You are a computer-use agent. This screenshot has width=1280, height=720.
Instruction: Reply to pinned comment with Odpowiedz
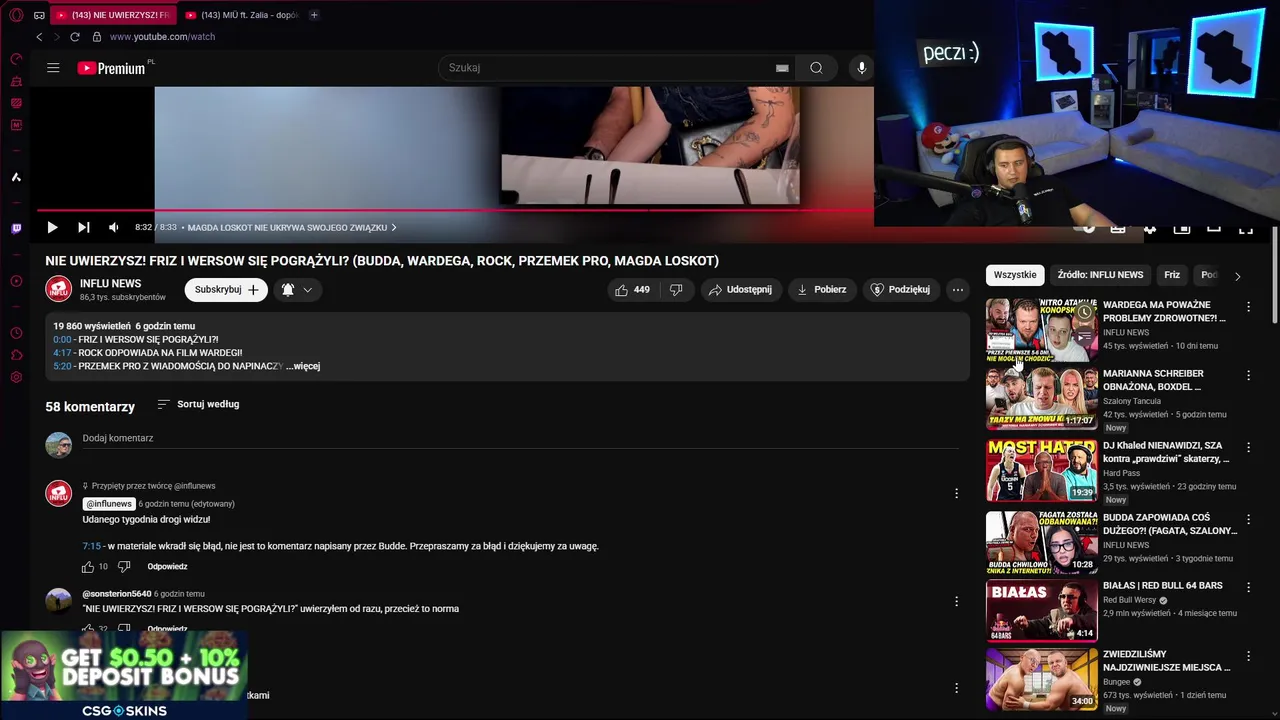pyautogui.click(x=167, y=567)
